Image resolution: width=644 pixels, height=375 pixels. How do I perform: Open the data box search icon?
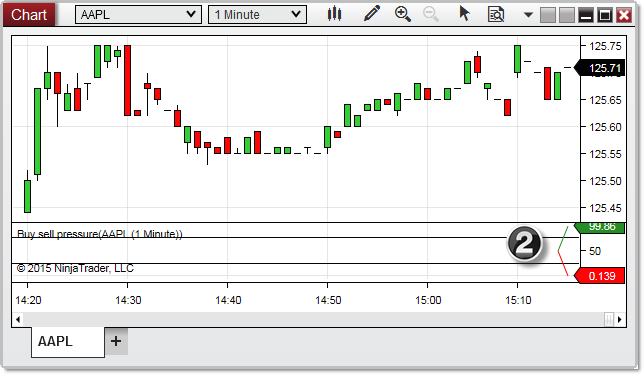click(496, 14)
